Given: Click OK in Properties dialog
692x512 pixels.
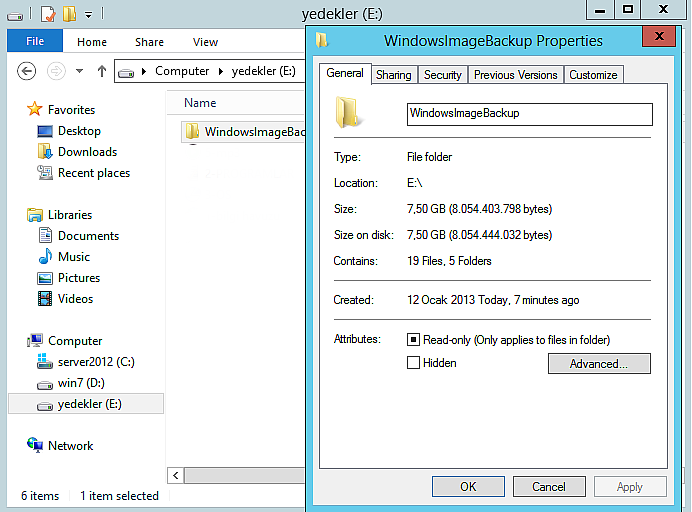Looking at the screenshot, I should [468, 486].
